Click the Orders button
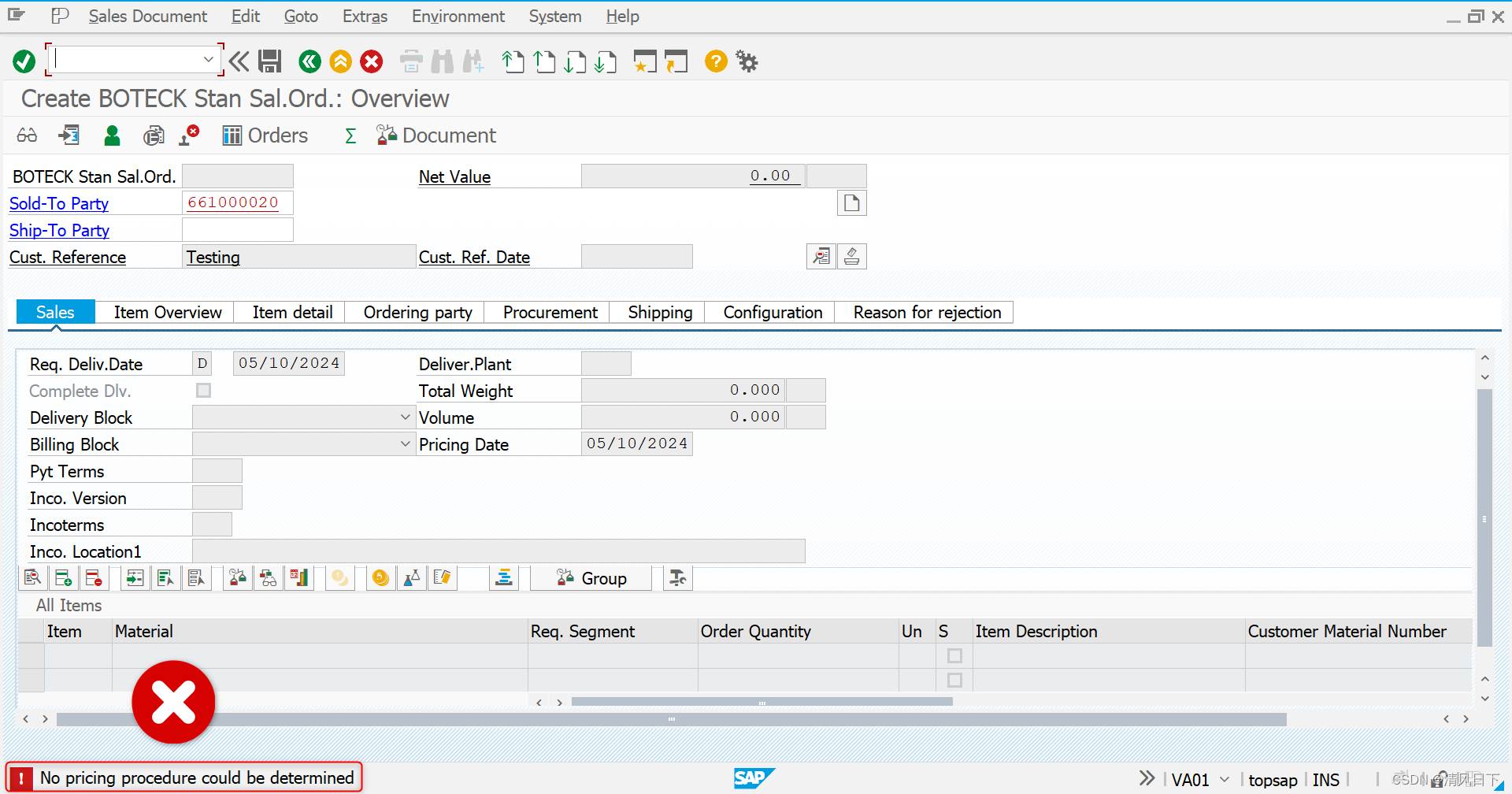1512x794 pixels. coord(265,135)
